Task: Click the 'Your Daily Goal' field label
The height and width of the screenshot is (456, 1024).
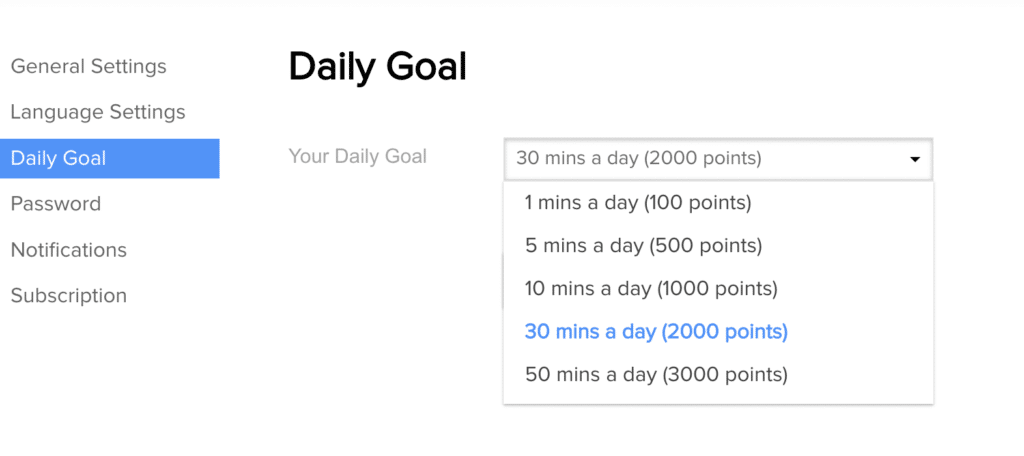Action: (357, 156)
